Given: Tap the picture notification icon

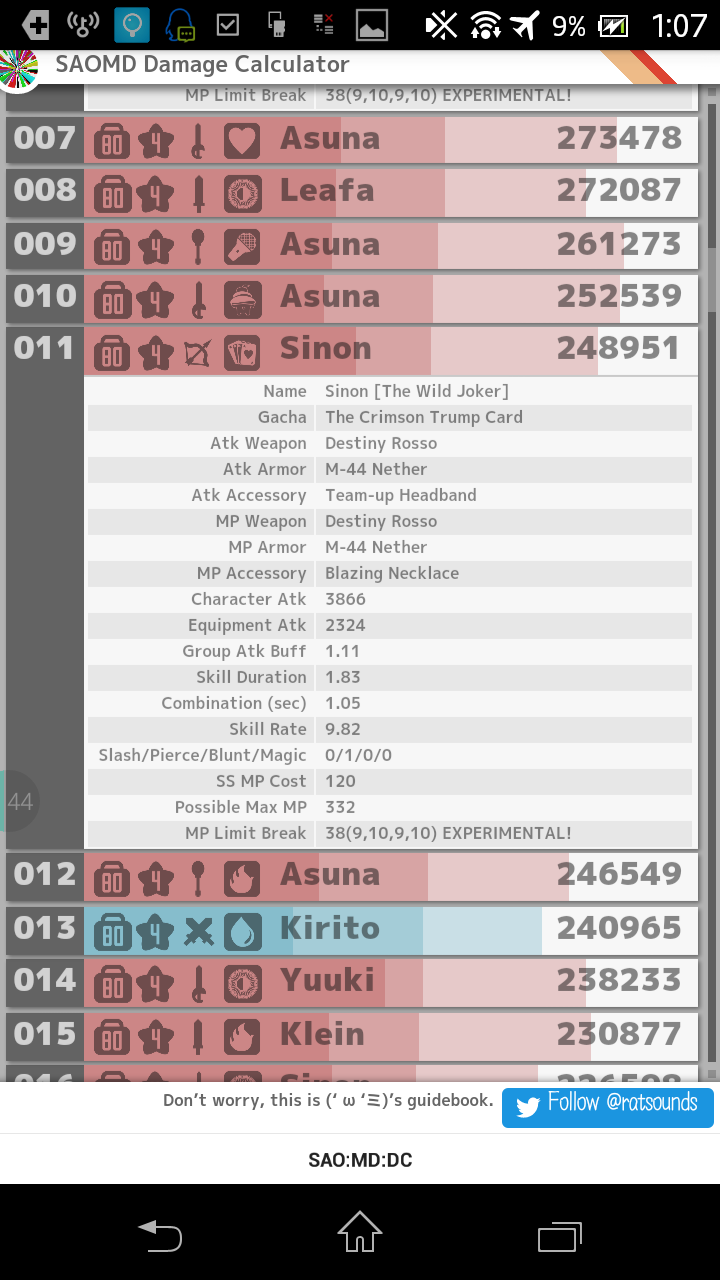Looking at the screenshot, I should tap(372, 25).
